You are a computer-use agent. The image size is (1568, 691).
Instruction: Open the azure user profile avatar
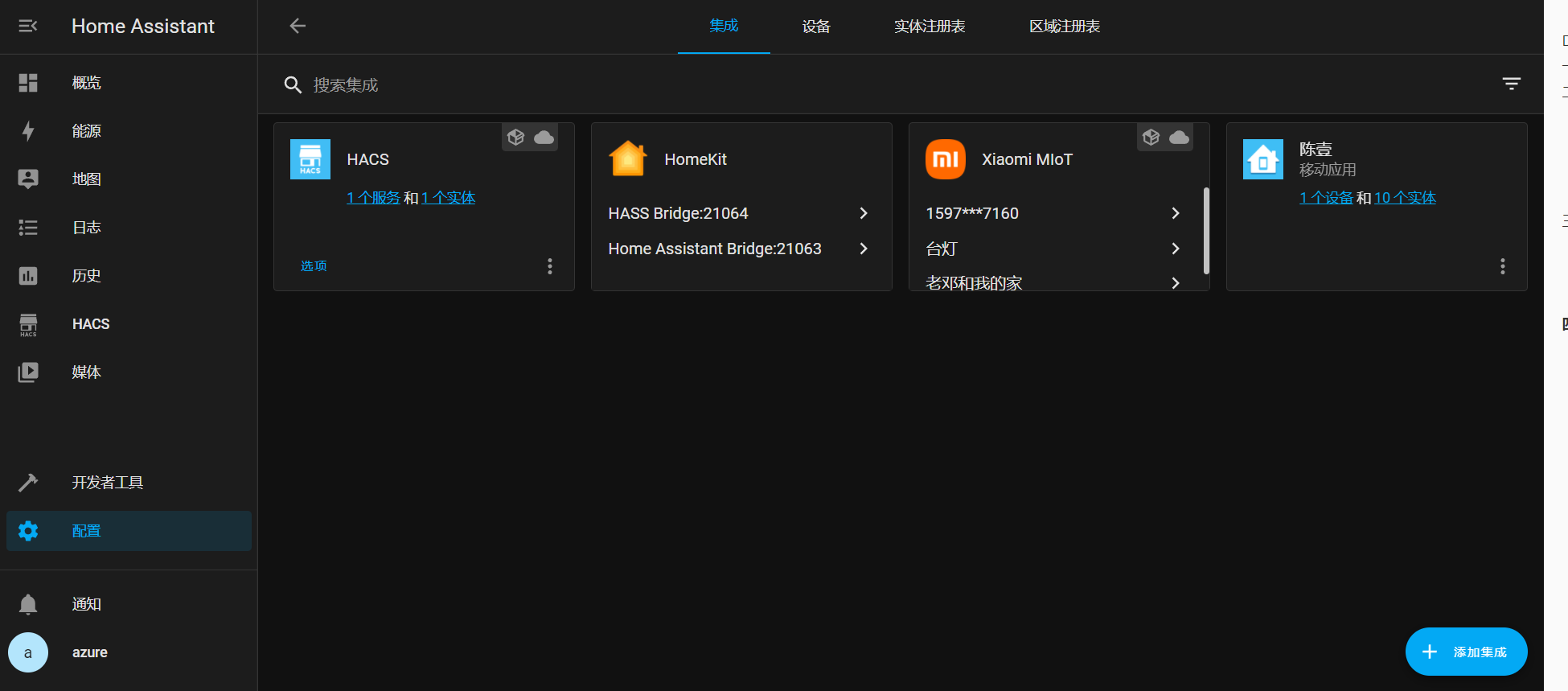(28, 652)
